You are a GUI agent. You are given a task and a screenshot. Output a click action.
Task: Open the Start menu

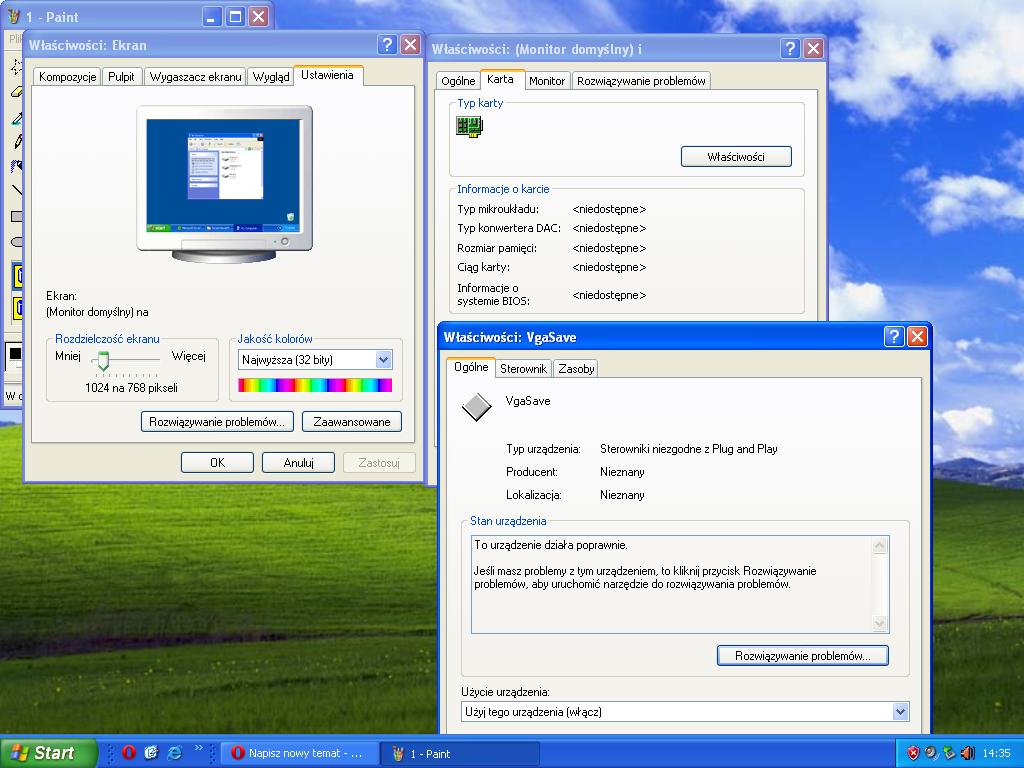(48, 753)
